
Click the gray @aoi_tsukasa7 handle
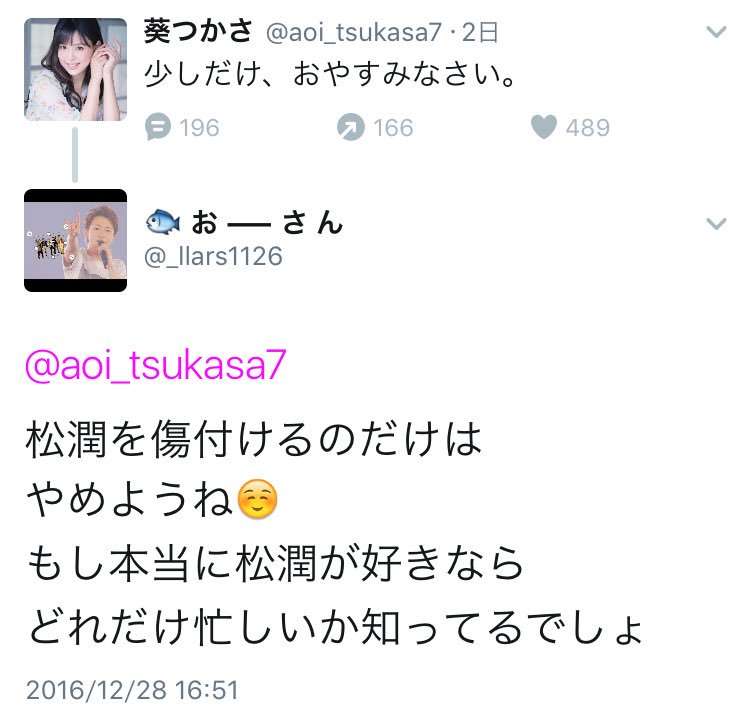[353, 33]
